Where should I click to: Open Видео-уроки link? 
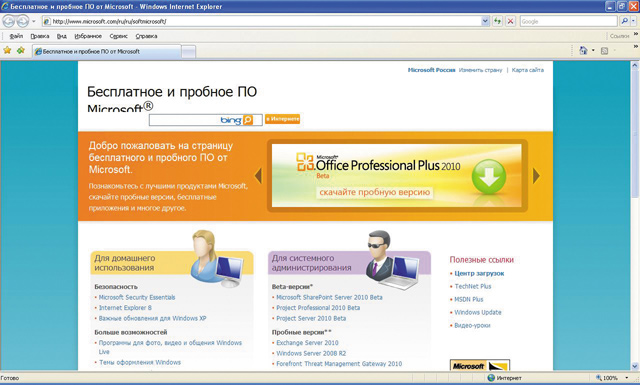(x=472, y=325)
